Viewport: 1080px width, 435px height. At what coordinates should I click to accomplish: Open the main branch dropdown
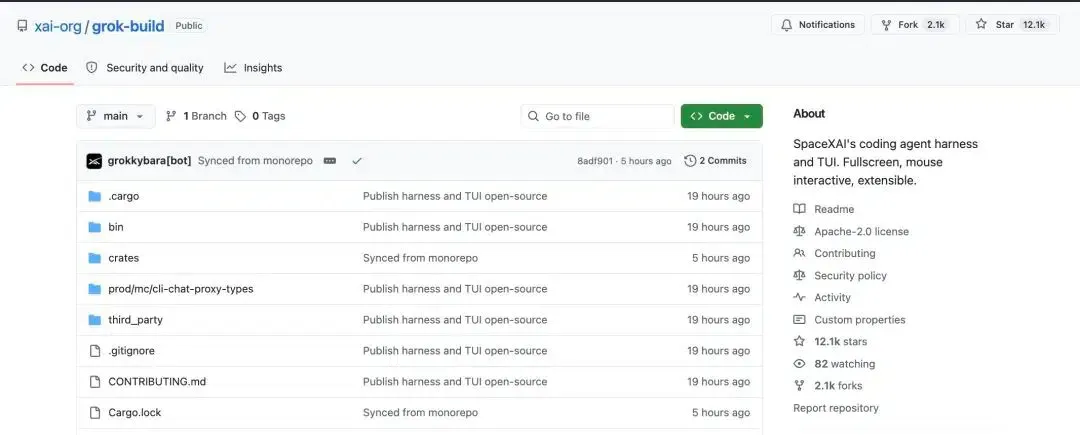pos(115,116)
